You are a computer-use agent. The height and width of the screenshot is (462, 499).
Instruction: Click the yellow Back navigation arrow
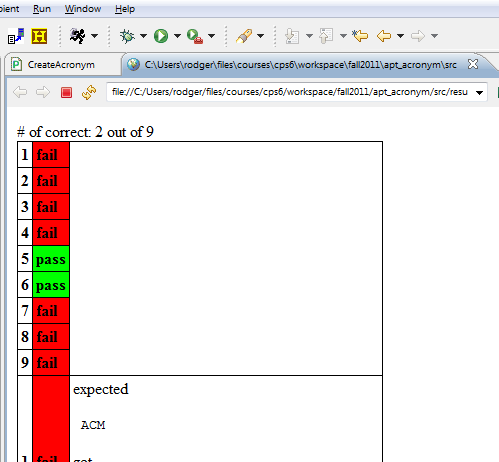[384, 36]
